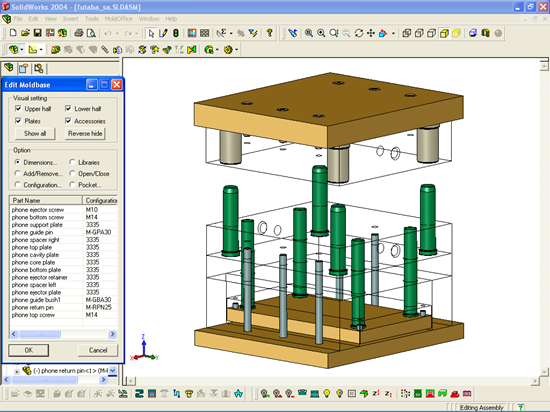Image resolution: width=550 pixels, height=412 pixels.
Task: Open Print Preview icon
Action: 91,33
